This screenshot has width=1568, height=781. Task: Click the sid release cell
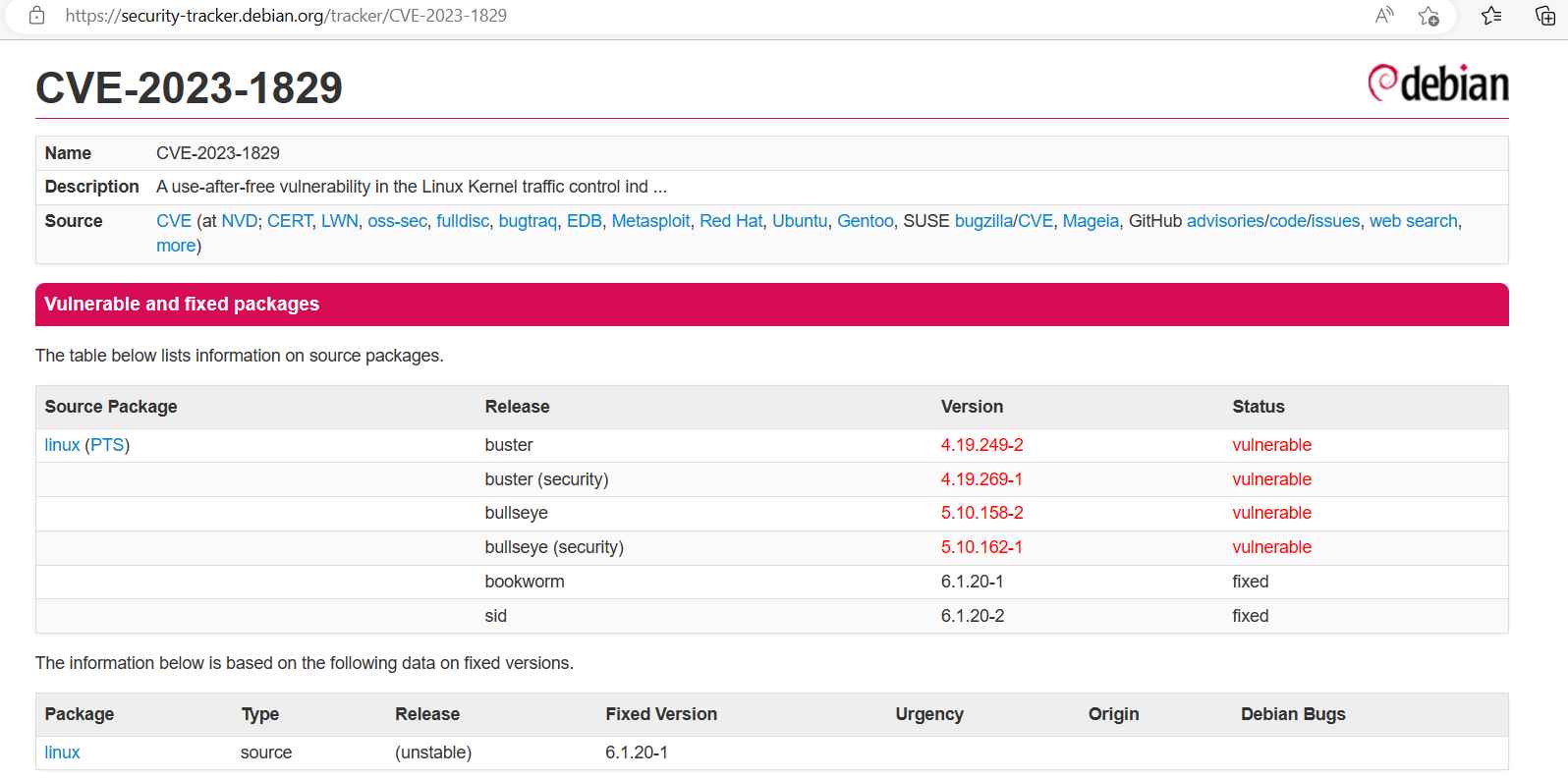[x=496, y=616]
